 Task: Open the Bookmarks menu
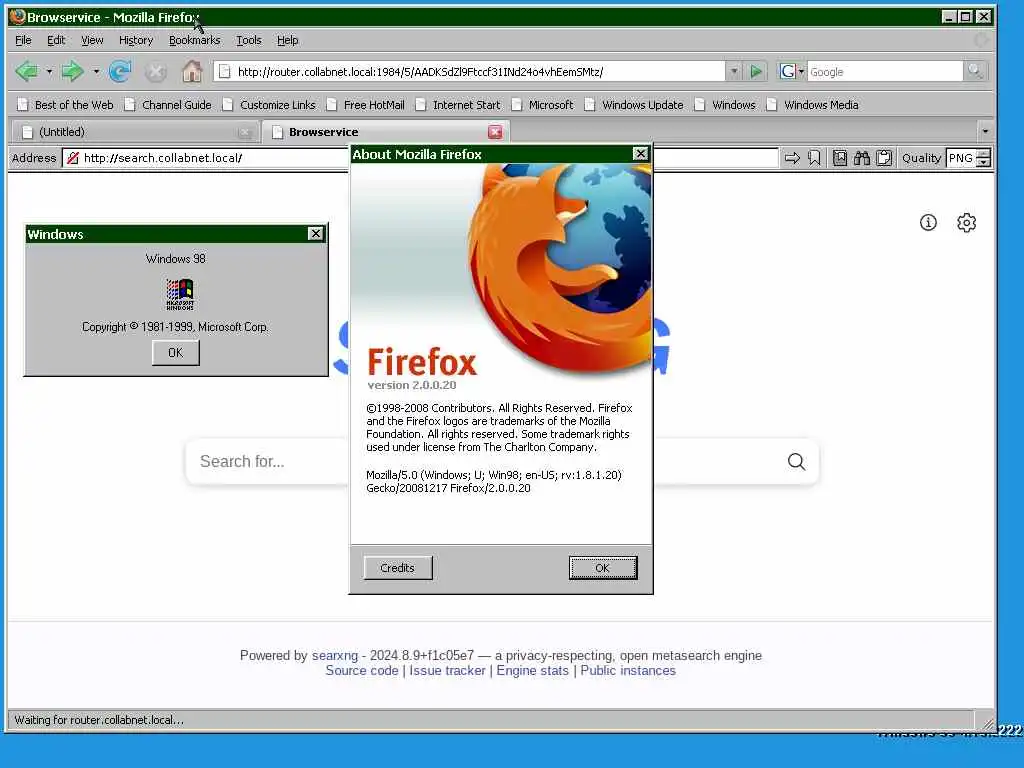[x=195, y=40]
